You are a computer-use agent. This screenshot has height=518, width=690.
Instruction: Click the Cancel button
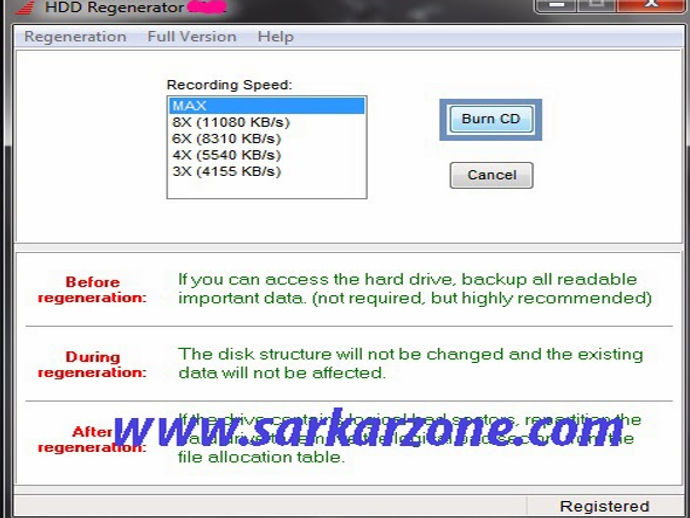pos(492,175)
